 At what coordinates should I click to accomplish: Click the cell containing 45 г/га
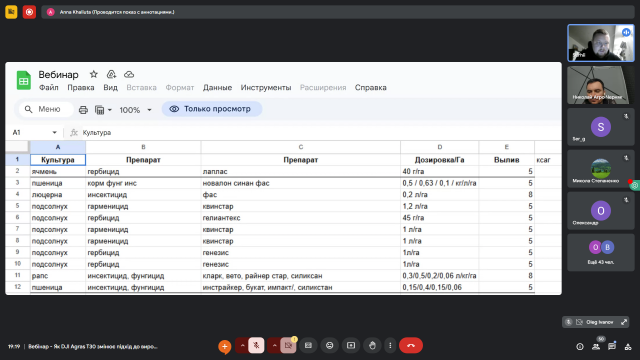pos(440,218)
